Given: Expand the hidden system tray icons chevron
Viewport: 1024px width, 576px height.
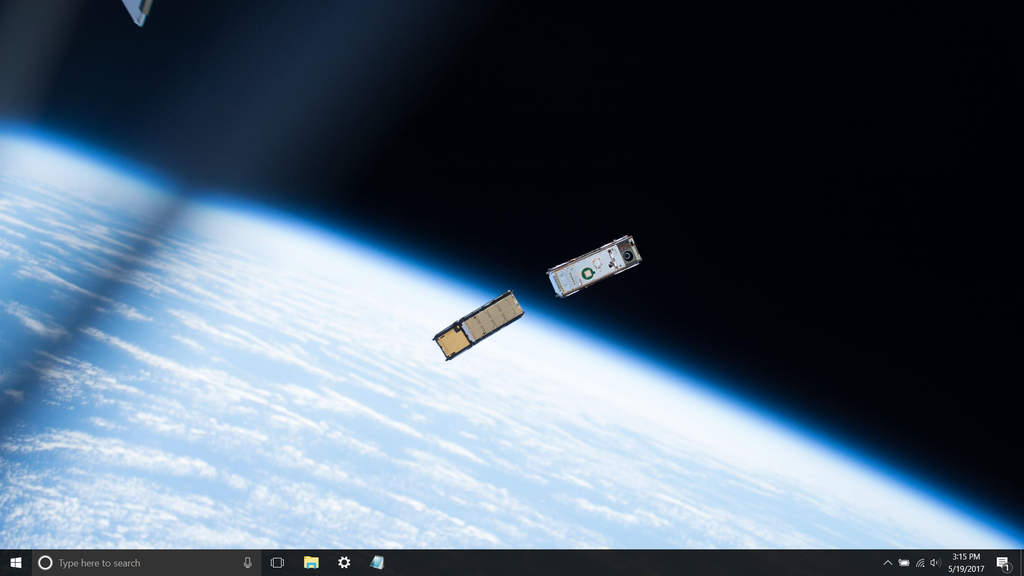Looking at the screenshot, I should (x=887, y=563).
